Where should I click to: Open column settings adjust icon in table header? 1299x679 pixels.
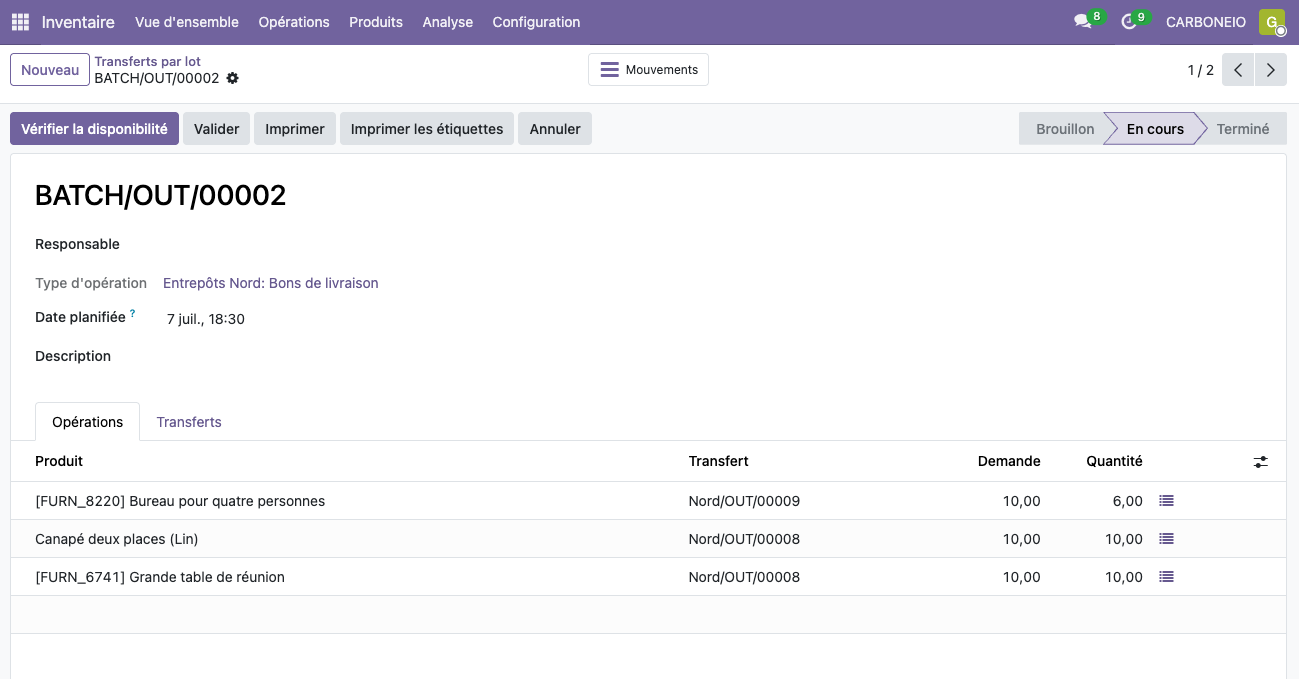click(x=1261, y=462)
